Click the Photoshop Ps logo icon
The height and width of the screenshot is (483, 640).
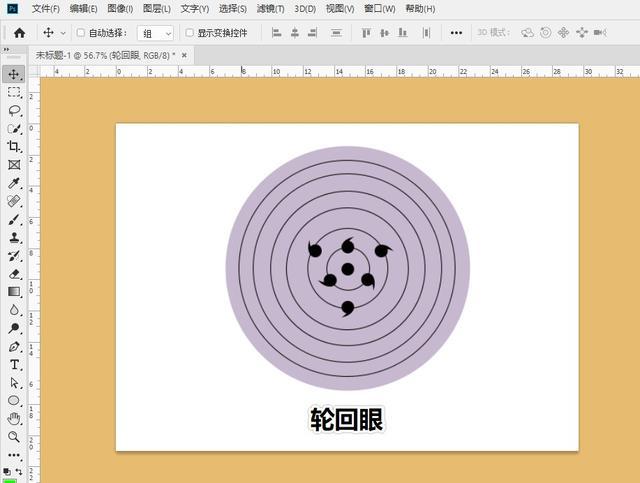pos(13,8)
